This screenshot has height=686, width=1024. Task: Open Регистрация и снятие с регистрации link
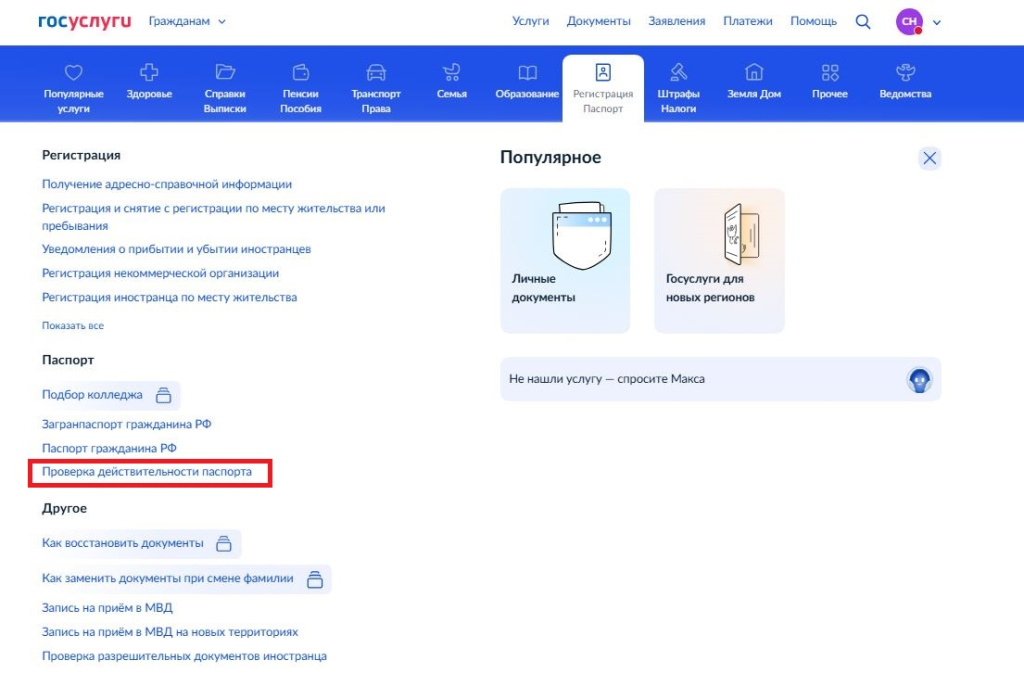[214, 217]
